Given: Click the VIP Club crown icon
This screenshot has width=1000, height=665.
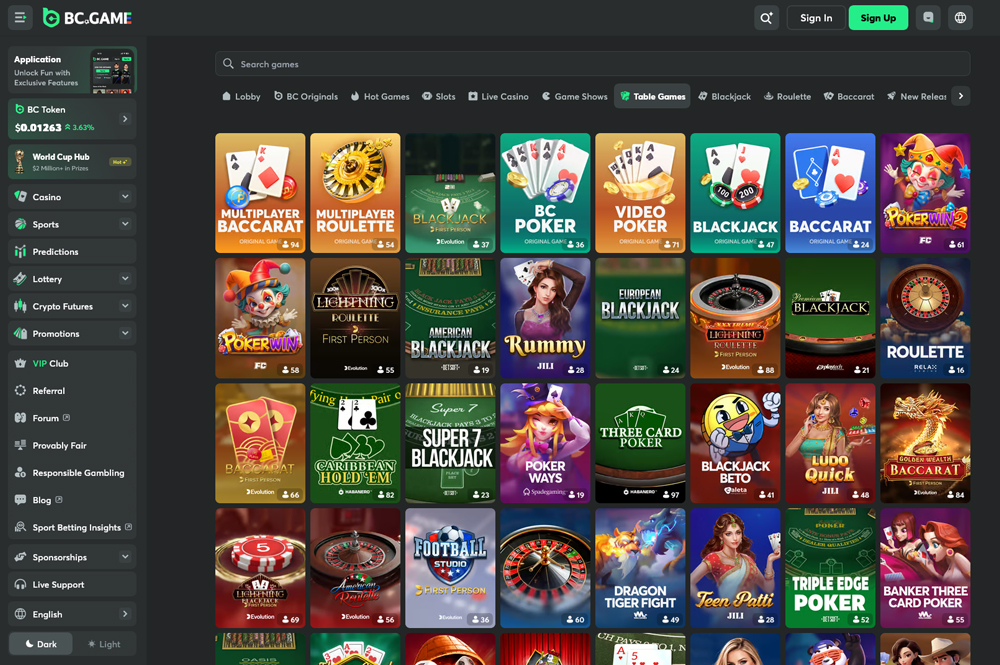Looking at the screenshot, I should coord(20,363).
